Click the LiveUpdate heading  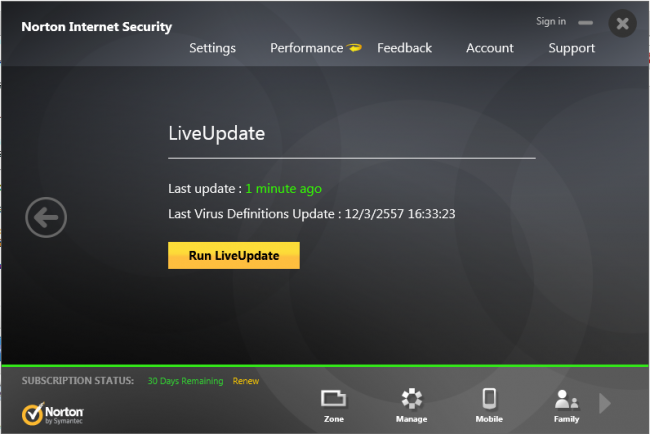tap(216, 134)
